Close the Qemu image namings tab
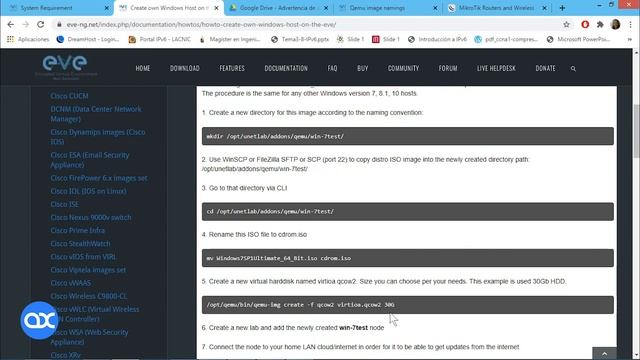This screenshot has height=360, width=640. pyautogui.click(x=435, y=8)
